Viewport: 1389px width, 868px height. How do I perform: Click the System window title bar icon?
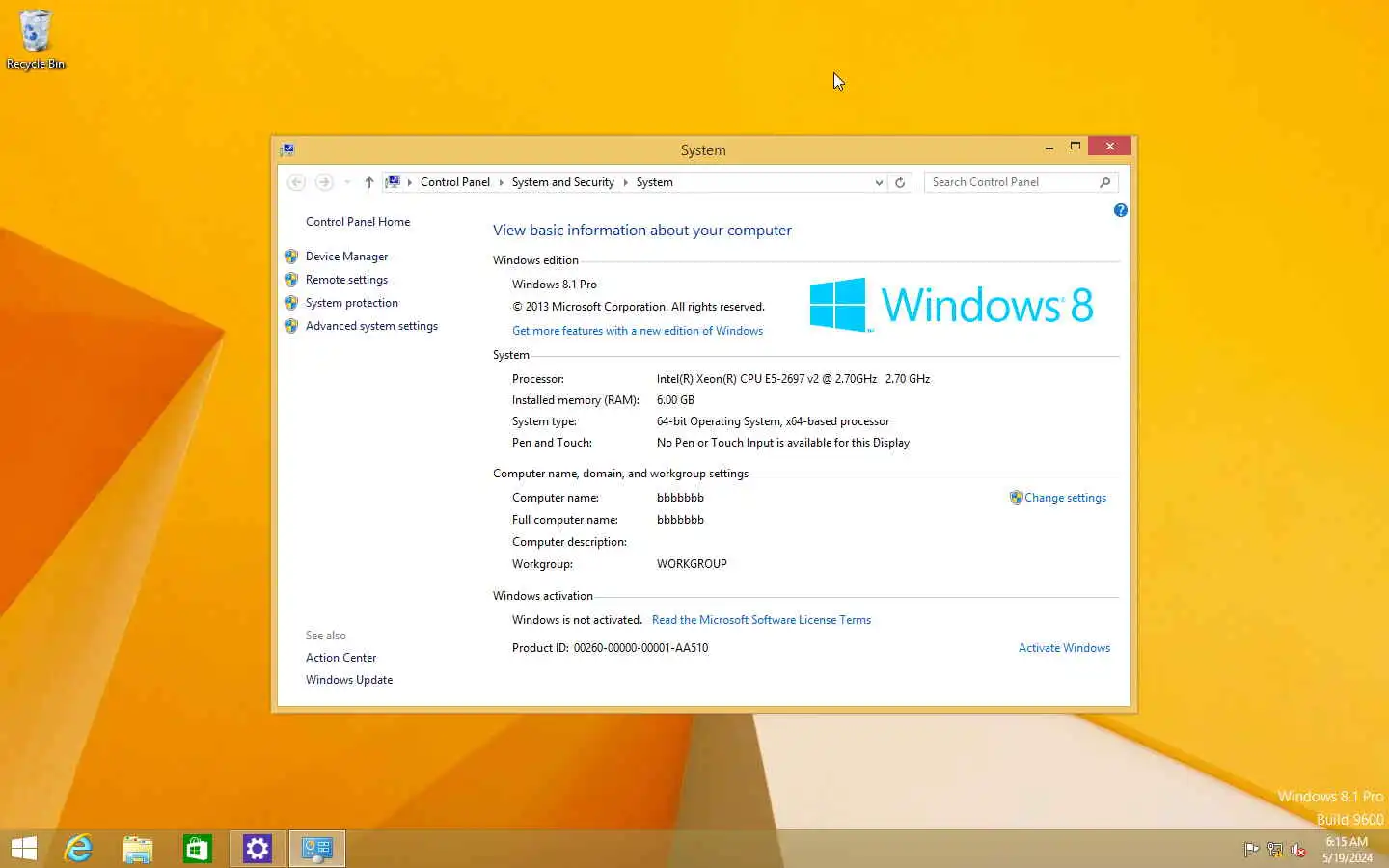click(286, 149)
